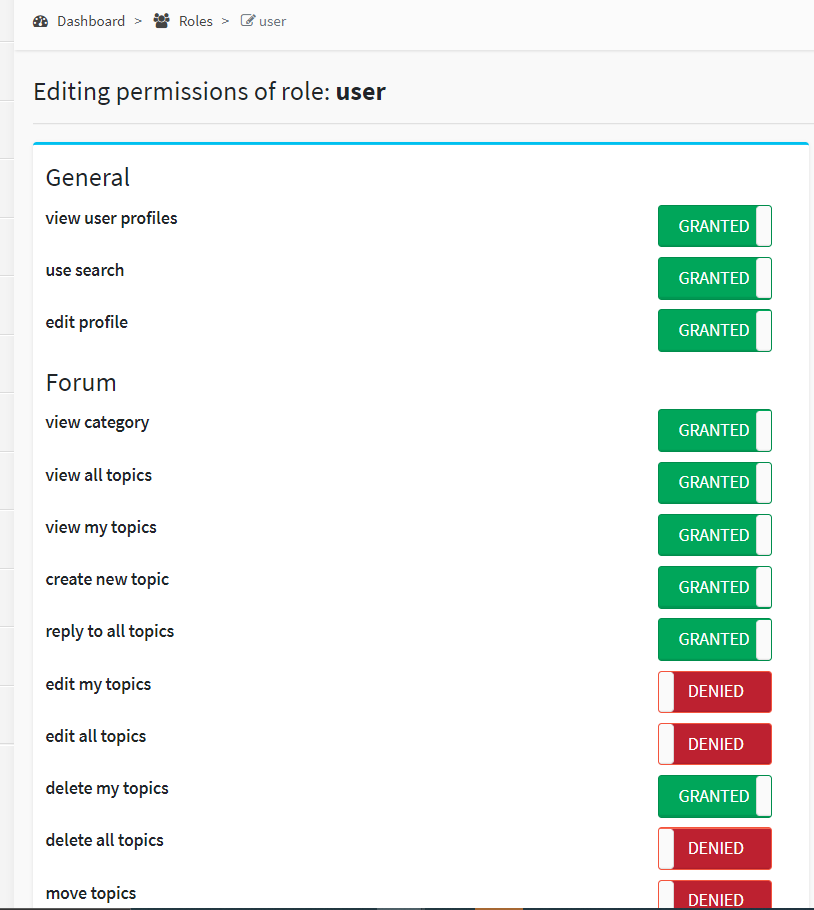Toggle the view my topics permission
814x910 pixels.
(715, 535)
